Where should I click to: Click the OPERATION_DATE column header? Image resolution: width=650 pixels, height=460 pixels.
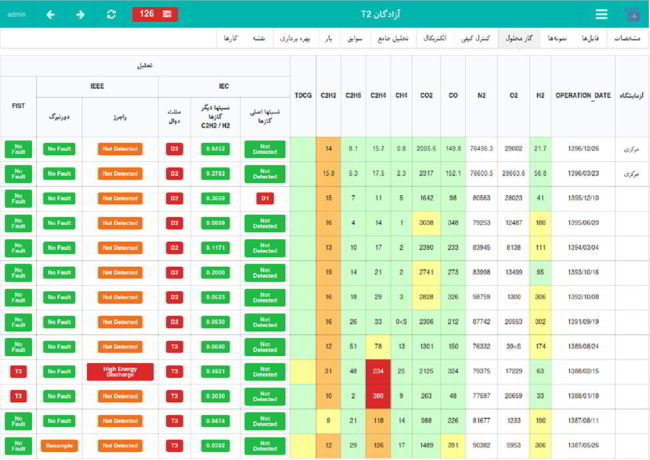click(583, 95)
